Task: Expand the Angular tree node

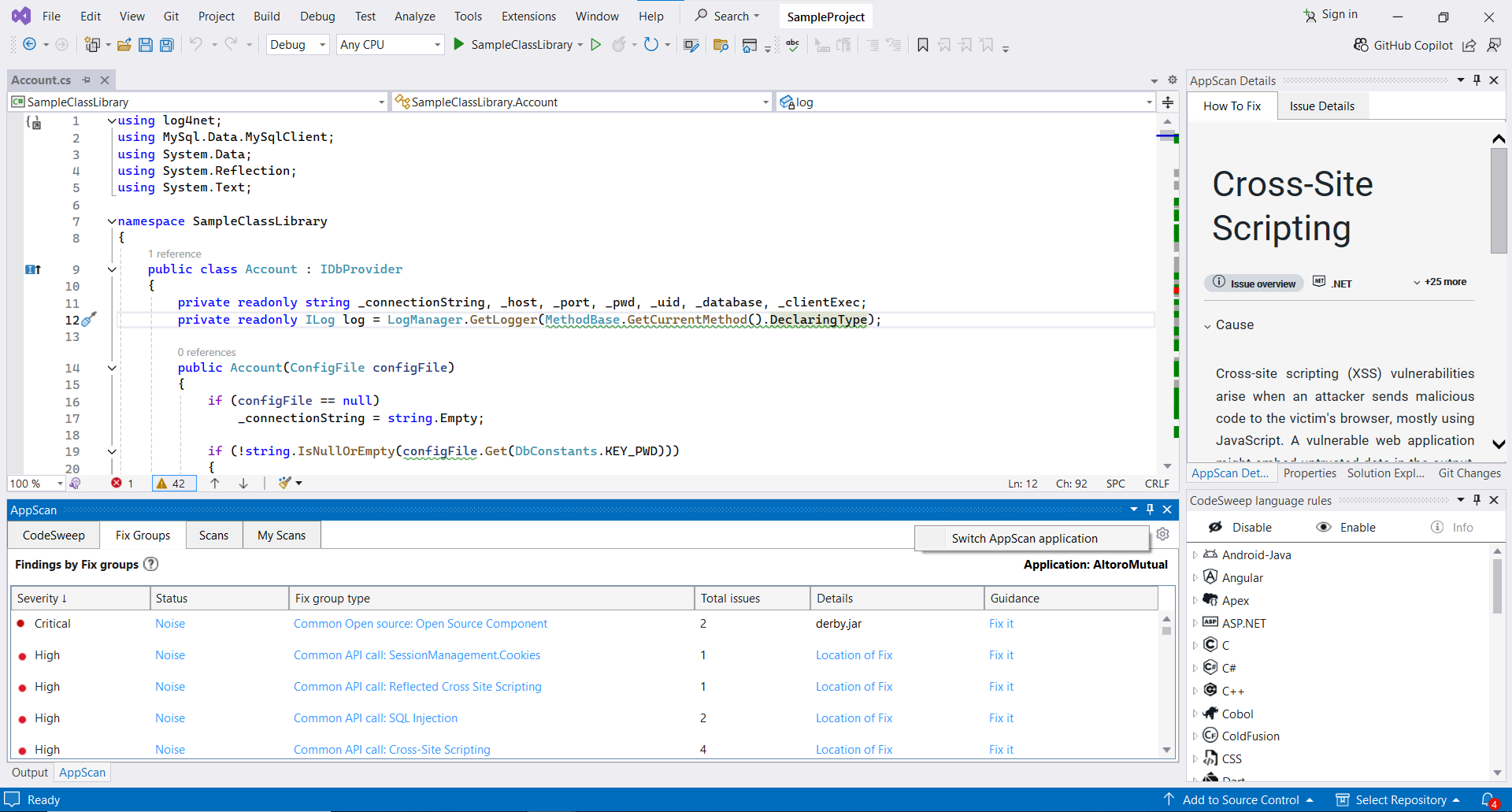Action: (x=1195, y=577)
